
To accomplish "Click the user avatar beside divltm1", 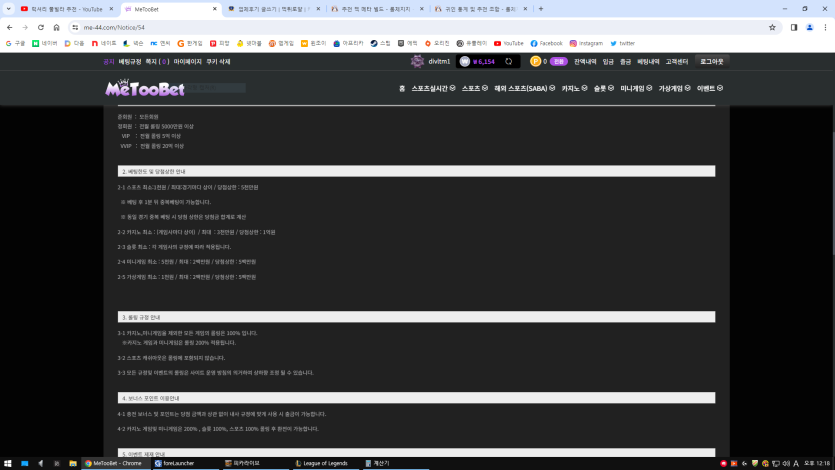I will coord(417,61).
